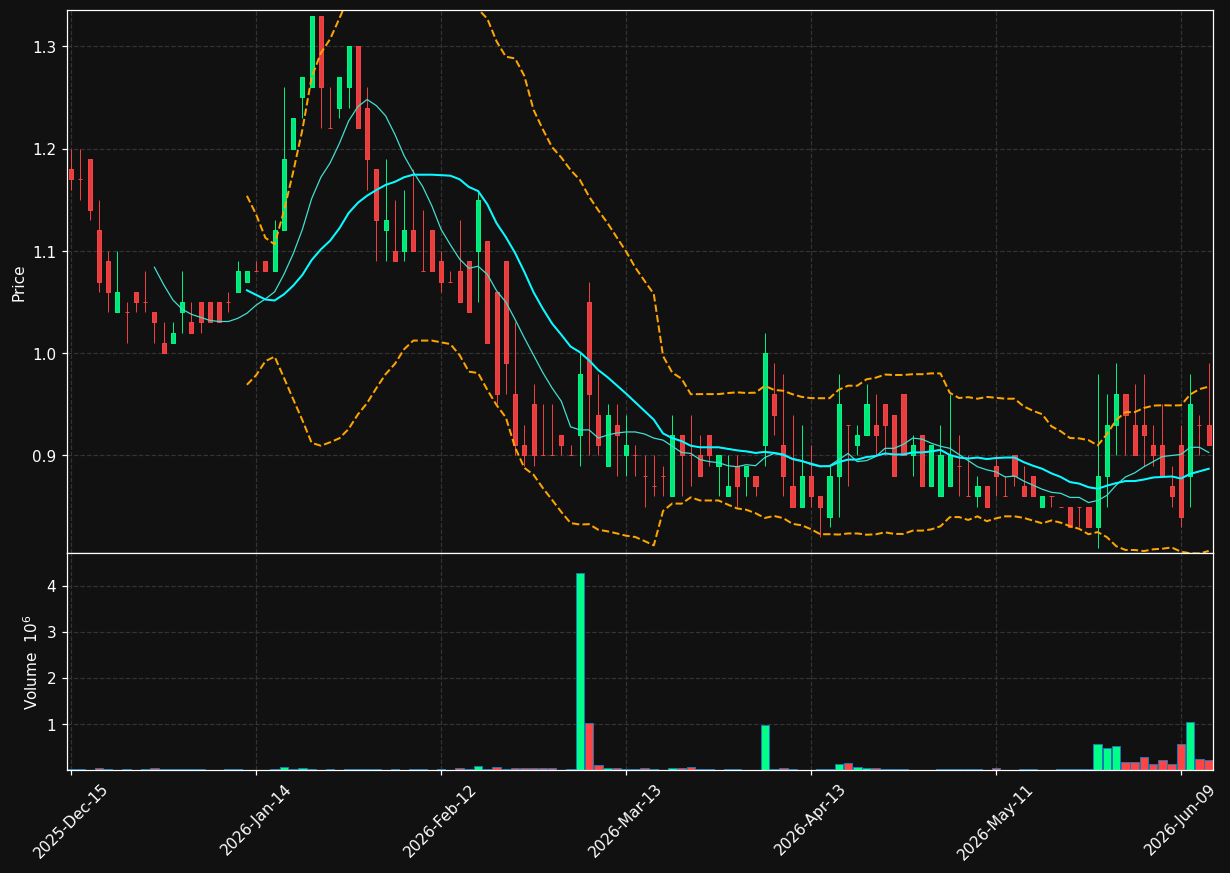Click the volume axis label 1
Viewport: 1230px width, 873px height.
(54, 724)
